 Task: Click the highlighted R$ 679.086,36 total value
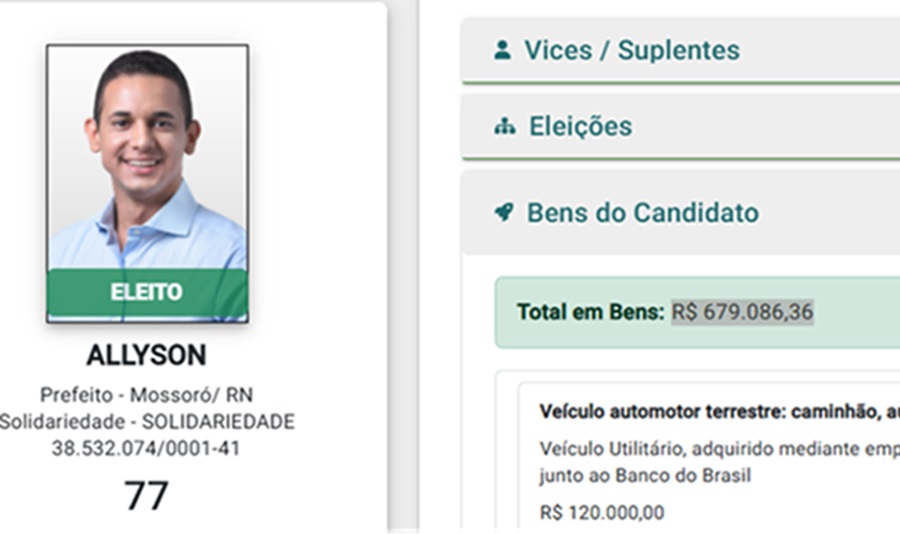[x=742, y=312]
